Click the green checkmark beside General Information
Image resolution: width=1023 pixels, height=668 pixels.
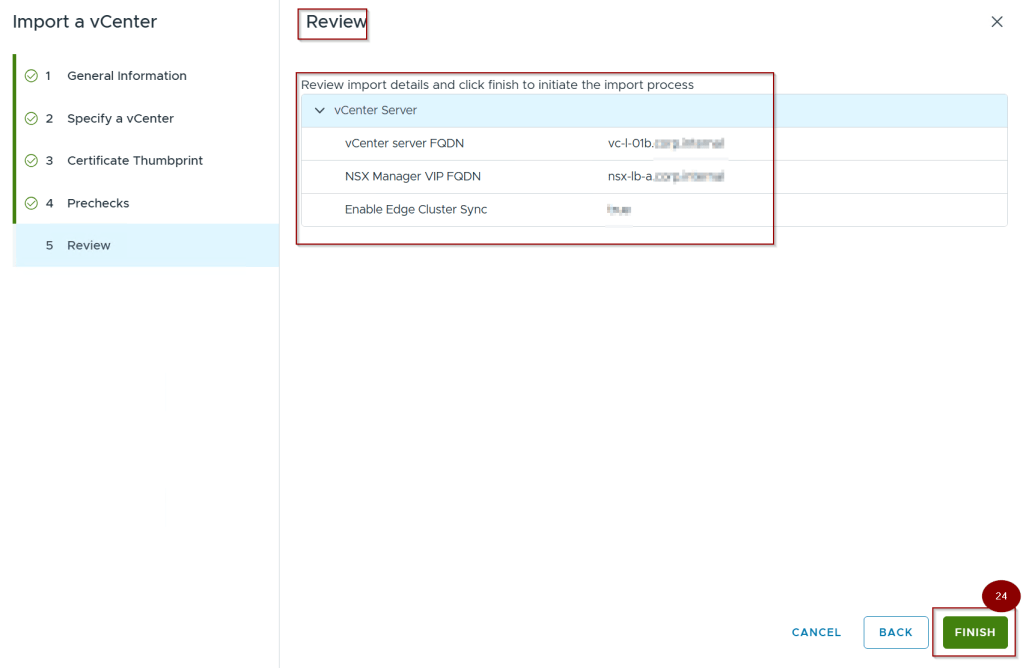(31, 76)
